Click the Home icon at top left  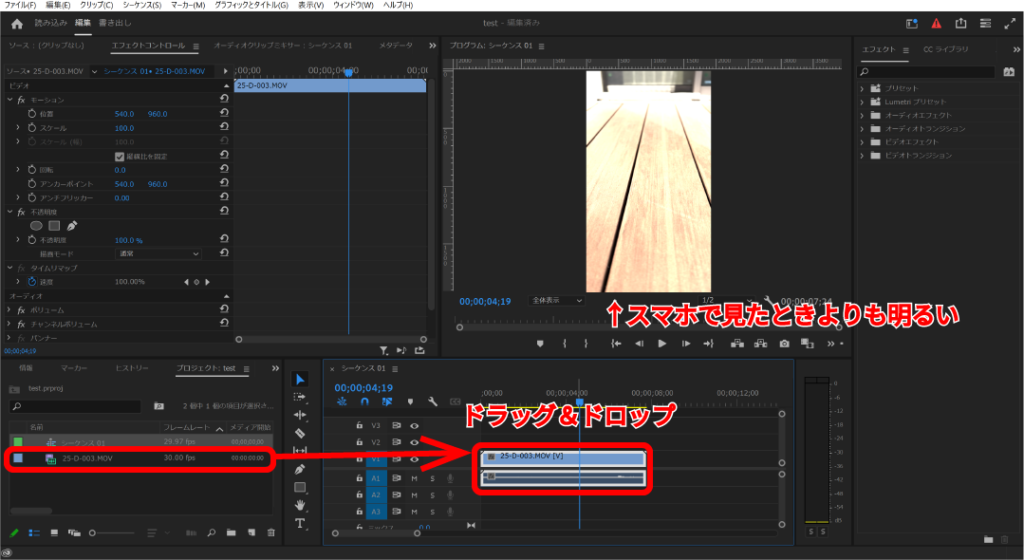pyautogui.click(x=16, y=23)
